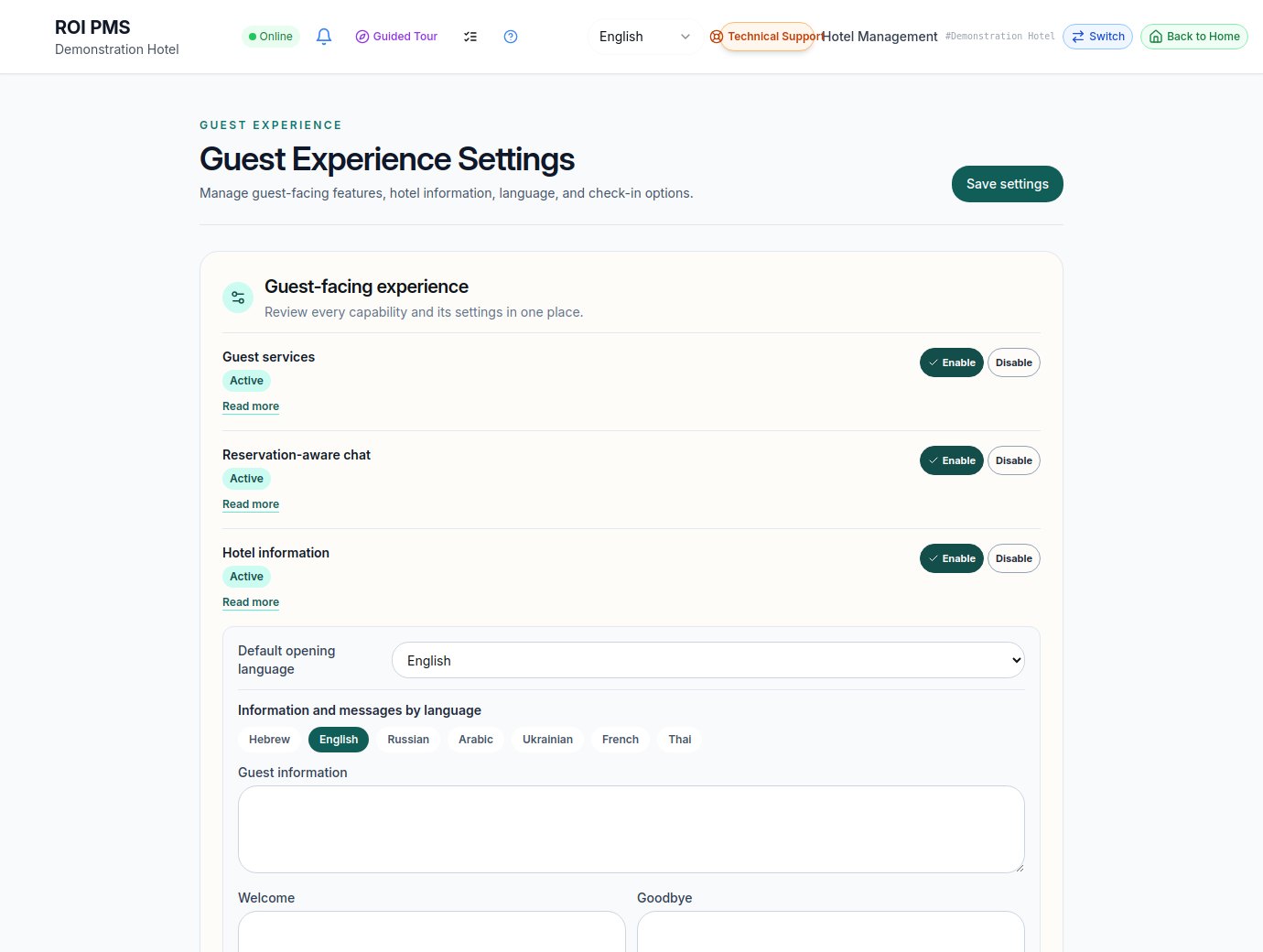
Task: Open the header language dropdown
Action: tap(644, 37)
